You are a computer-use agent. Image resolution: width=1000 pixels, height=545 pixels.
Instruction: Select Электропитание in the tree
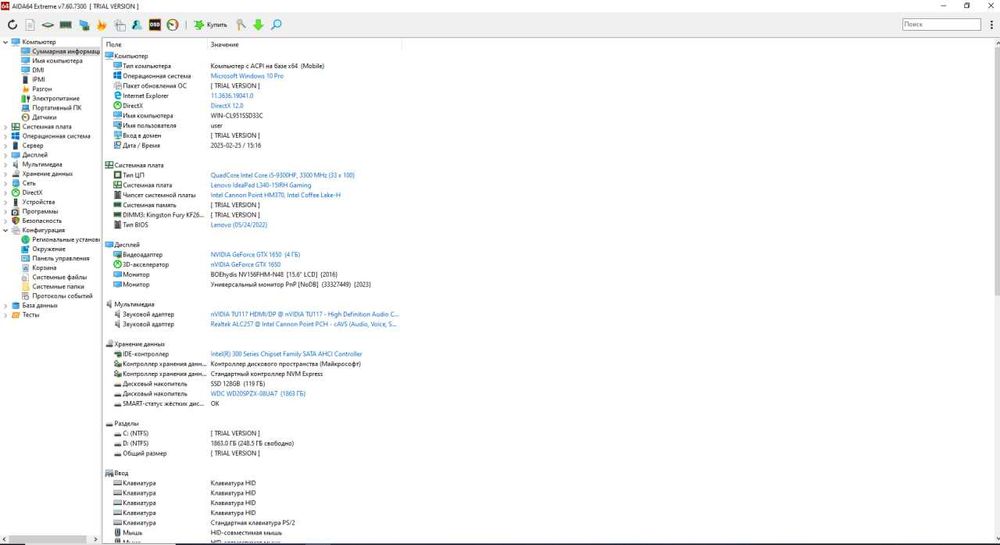(x=56, y=99)
